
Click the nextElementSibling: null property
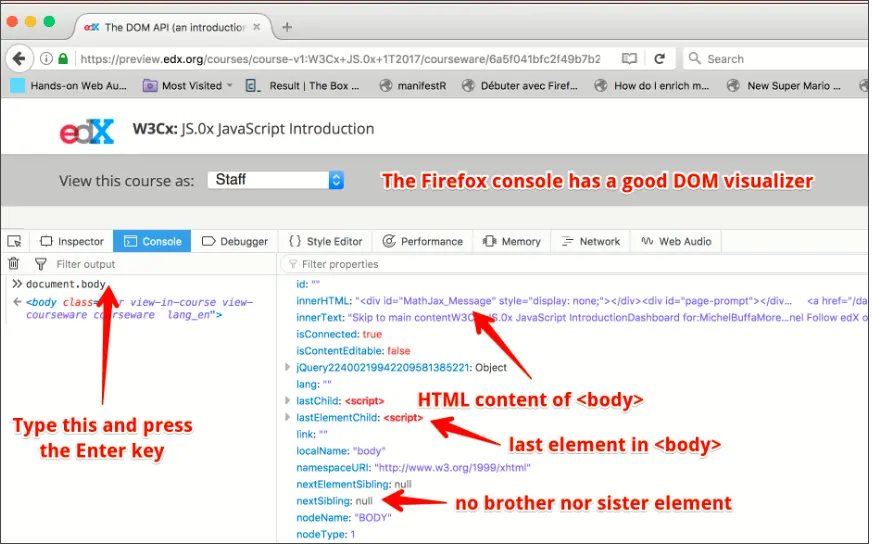tap(354, 484)
